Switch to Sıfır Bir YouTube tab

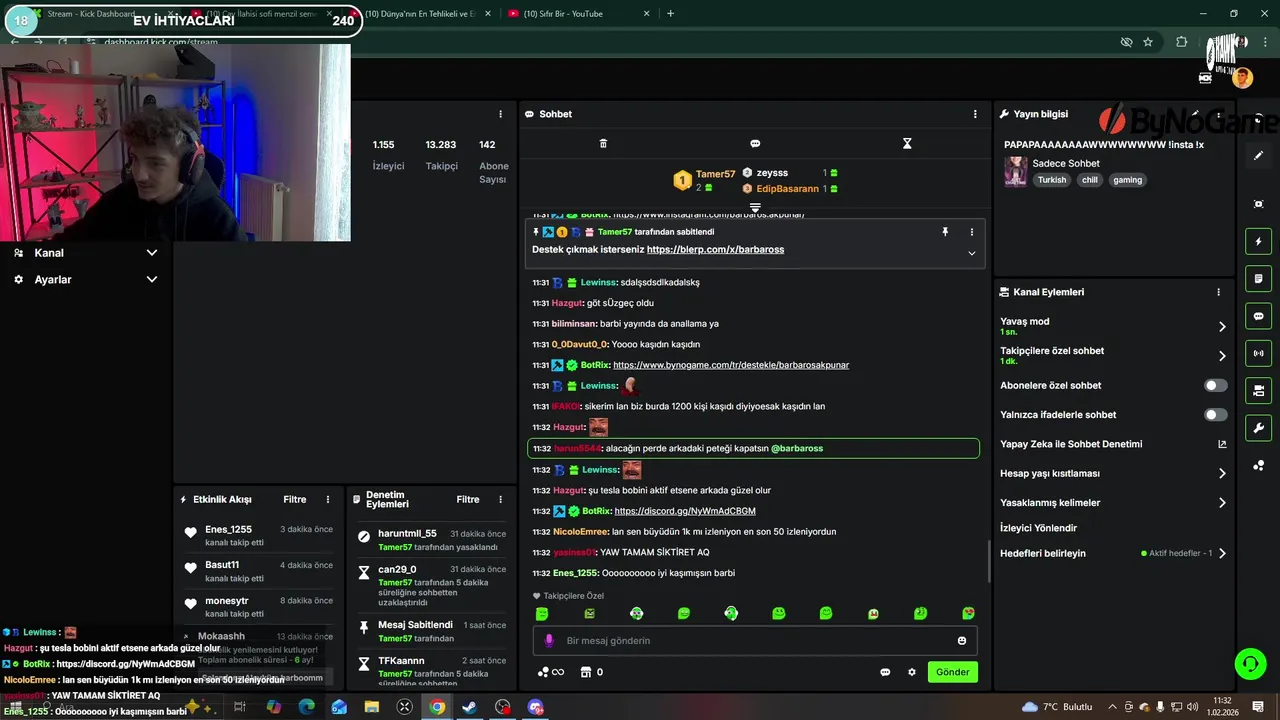coord(577,14)
